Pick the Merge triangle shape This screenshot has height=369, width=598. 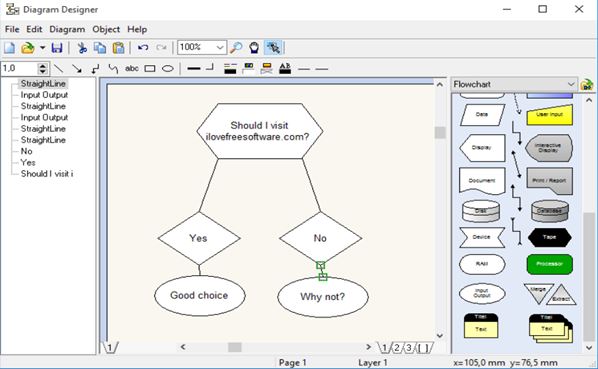tap(538, 293)
